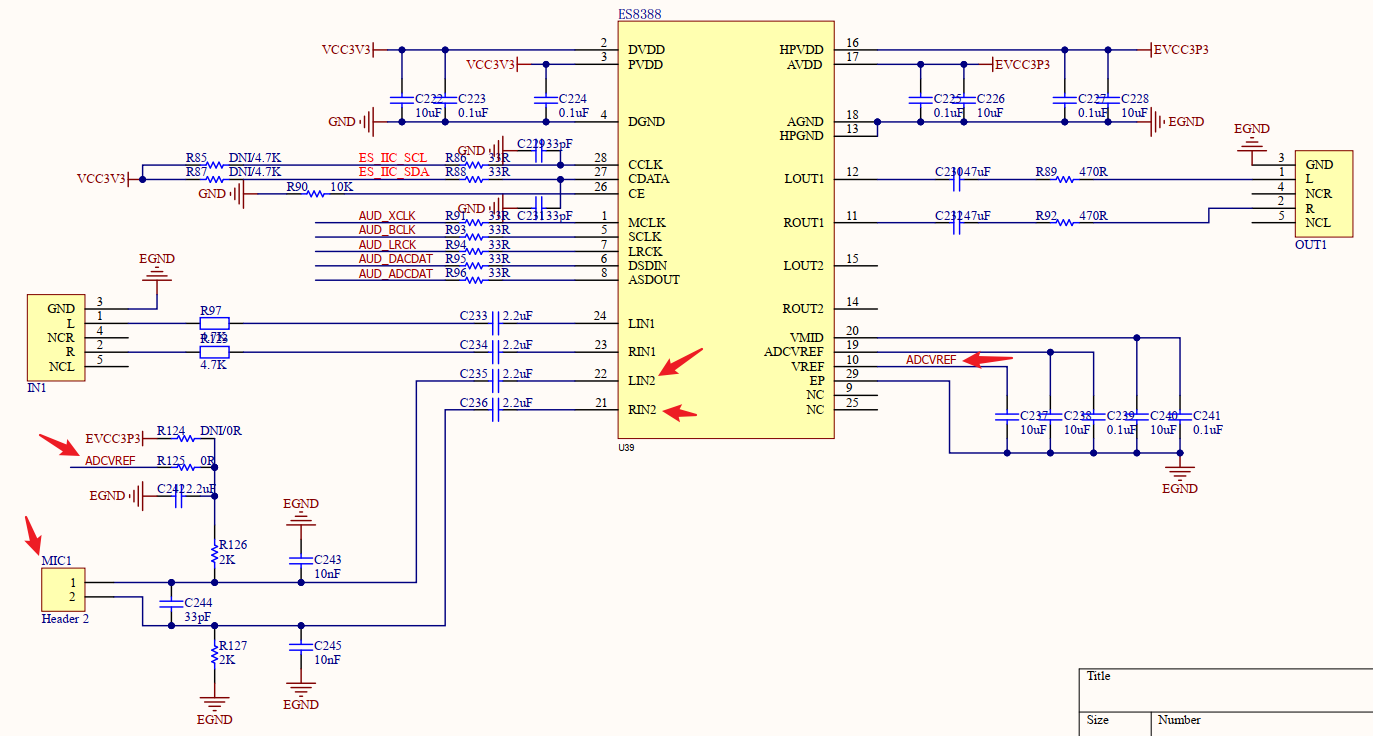
Task: Select the C233 capacitor designator
Action: [474, 316]
